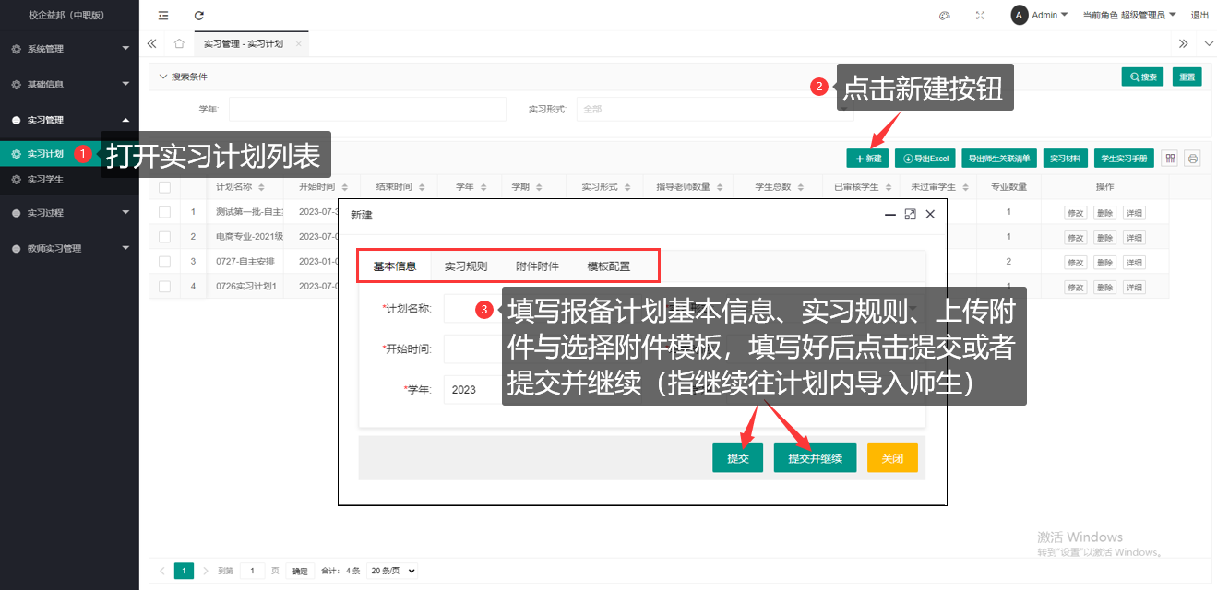Switch to the 模板配置 tab
1217x591 pixels.
(x=608, y=267)
